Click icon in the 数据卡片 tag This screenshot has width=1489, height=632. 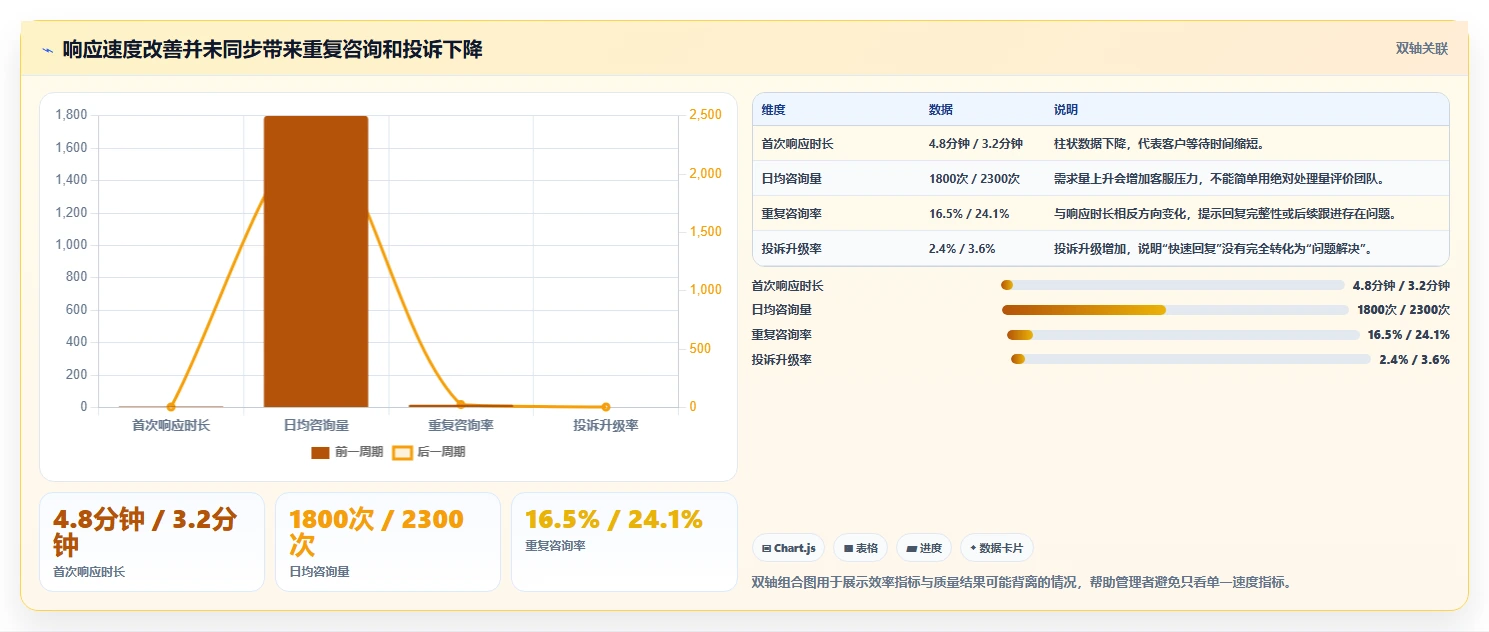click(973, 548)
